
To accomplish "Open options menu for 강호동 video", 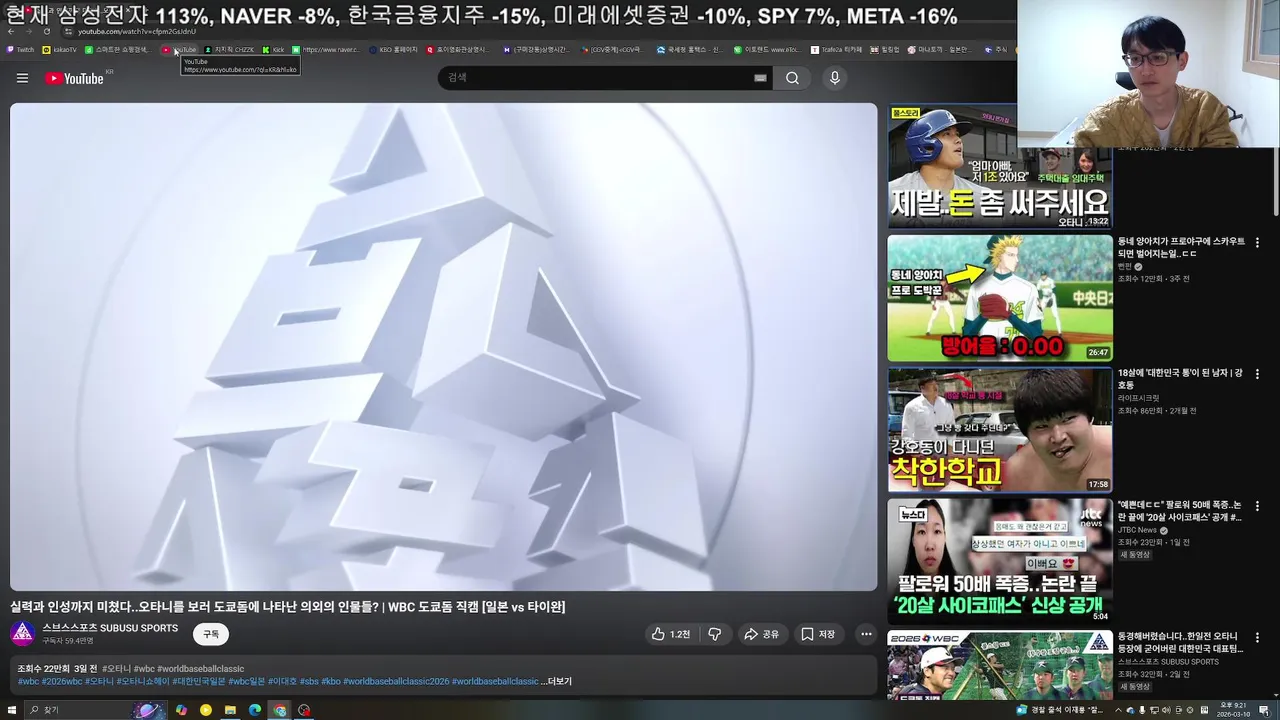I will pos(1257,374).
